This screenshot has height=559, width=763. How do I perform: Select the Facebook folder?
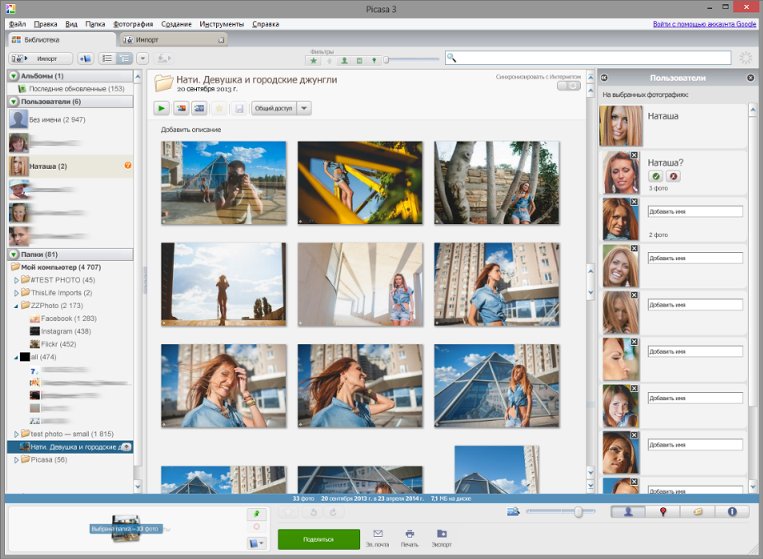[63, 319]
